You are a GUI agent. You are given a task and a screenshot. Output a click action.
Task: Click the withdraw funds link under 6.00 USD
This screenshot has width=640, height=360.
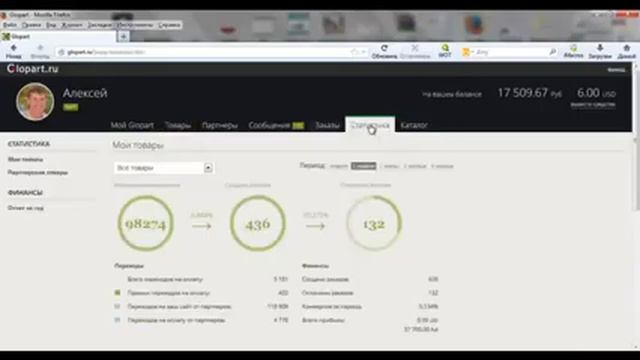(593, 104)
